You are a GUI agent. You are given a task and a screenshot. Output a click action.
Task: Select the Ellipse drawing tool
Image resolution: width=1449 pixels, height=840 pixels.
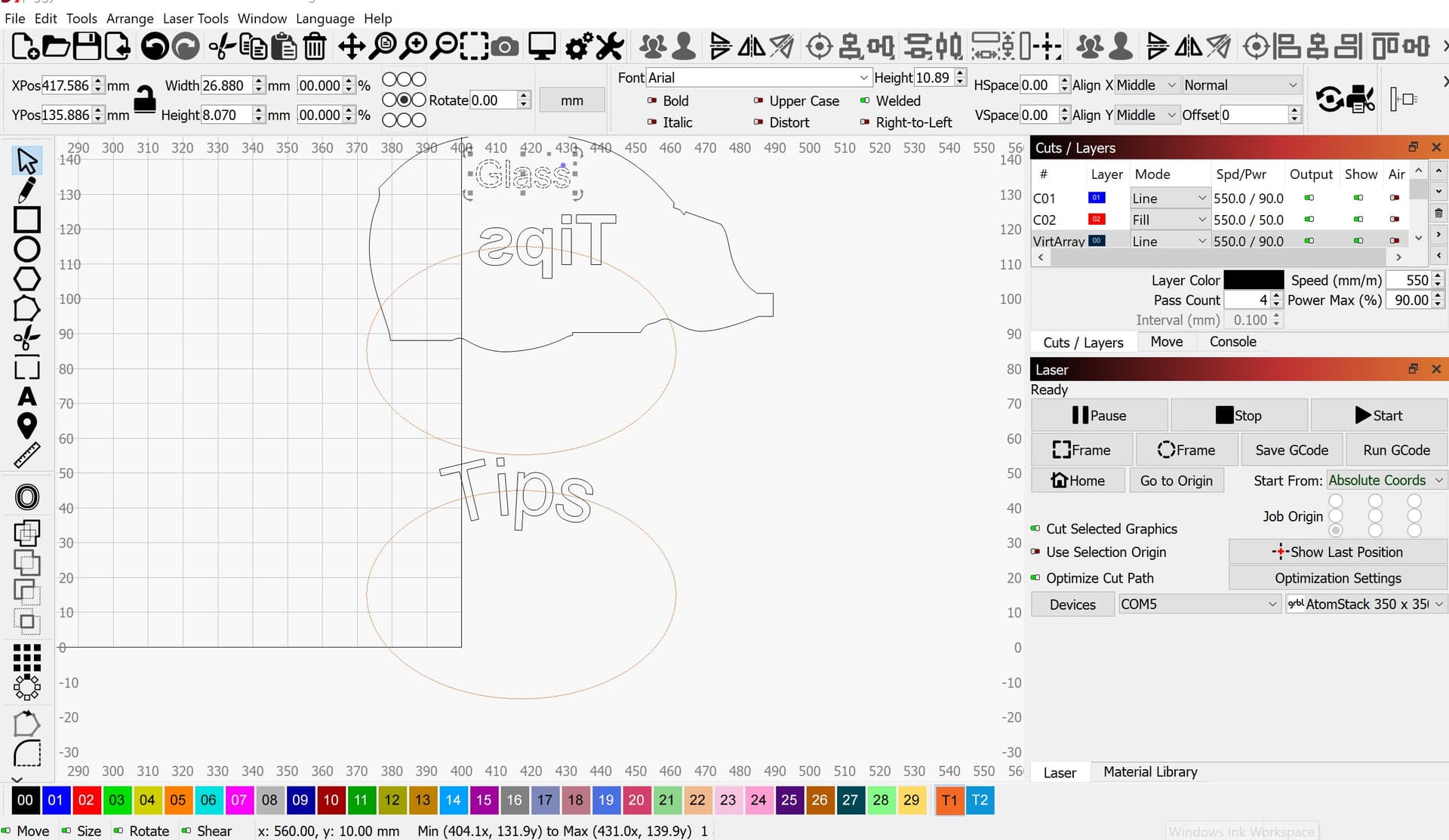coord(26,249)
